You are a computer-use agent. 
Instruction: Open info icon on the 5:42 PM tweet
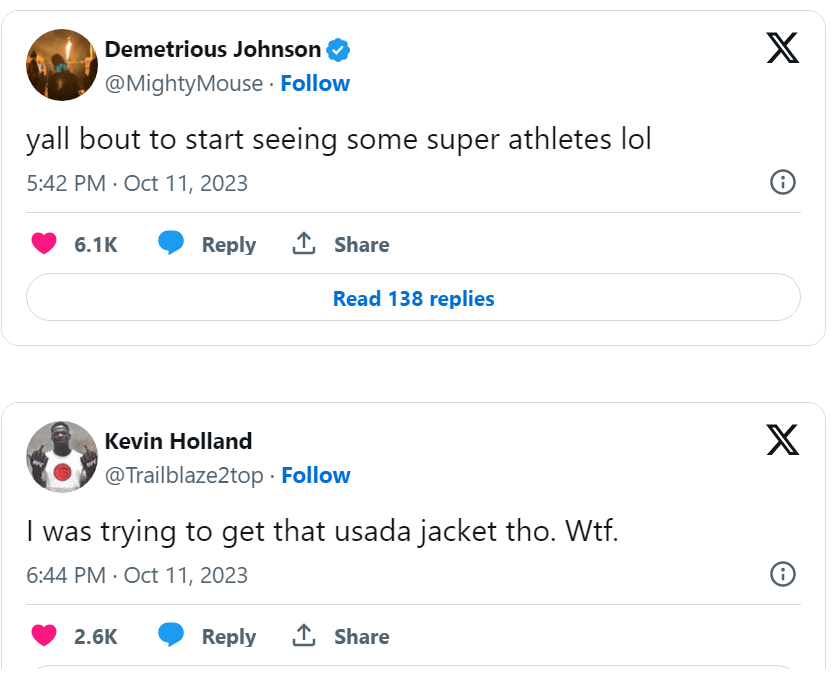point(783,182)
